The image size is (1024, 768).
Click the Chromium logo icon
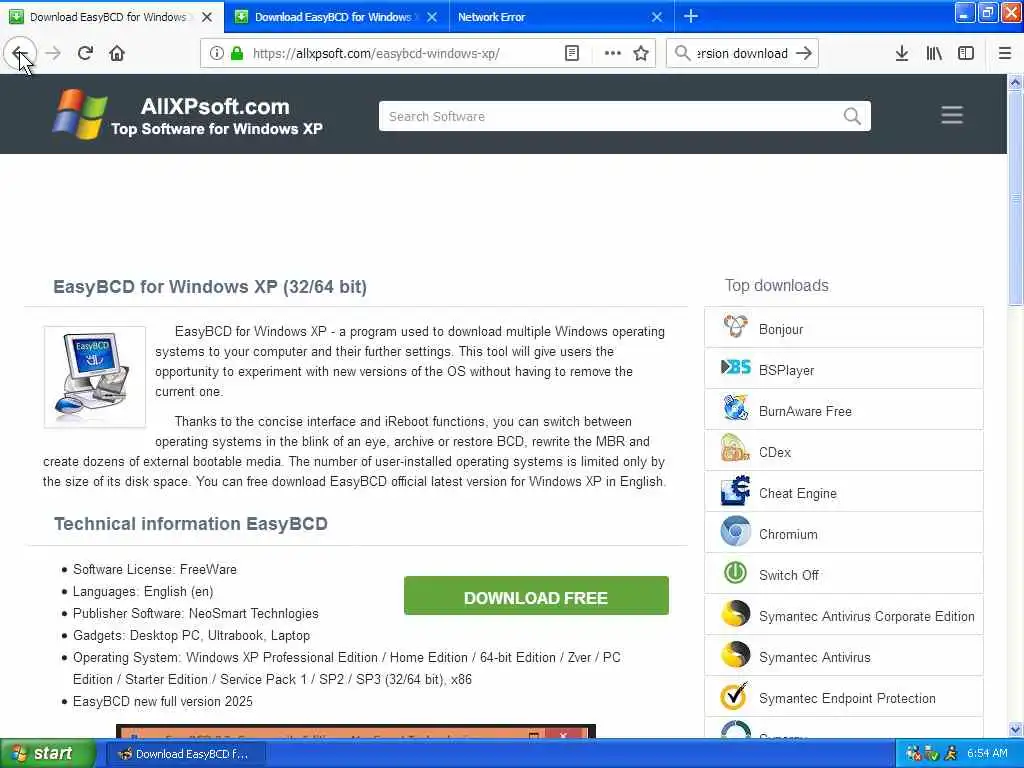735,532
